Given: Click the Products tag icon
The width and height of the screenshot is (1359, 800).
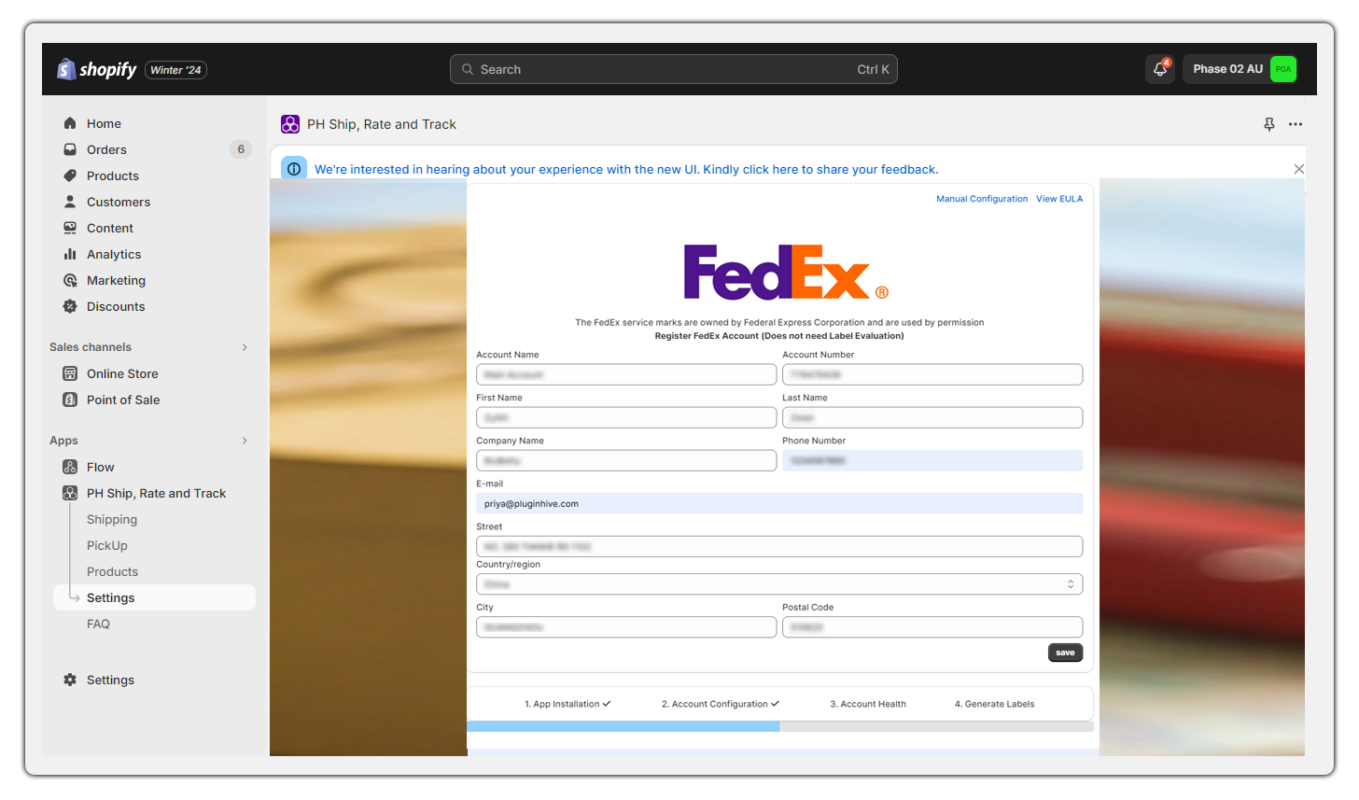Looking at the screenshot, I should tap(70, 175).
